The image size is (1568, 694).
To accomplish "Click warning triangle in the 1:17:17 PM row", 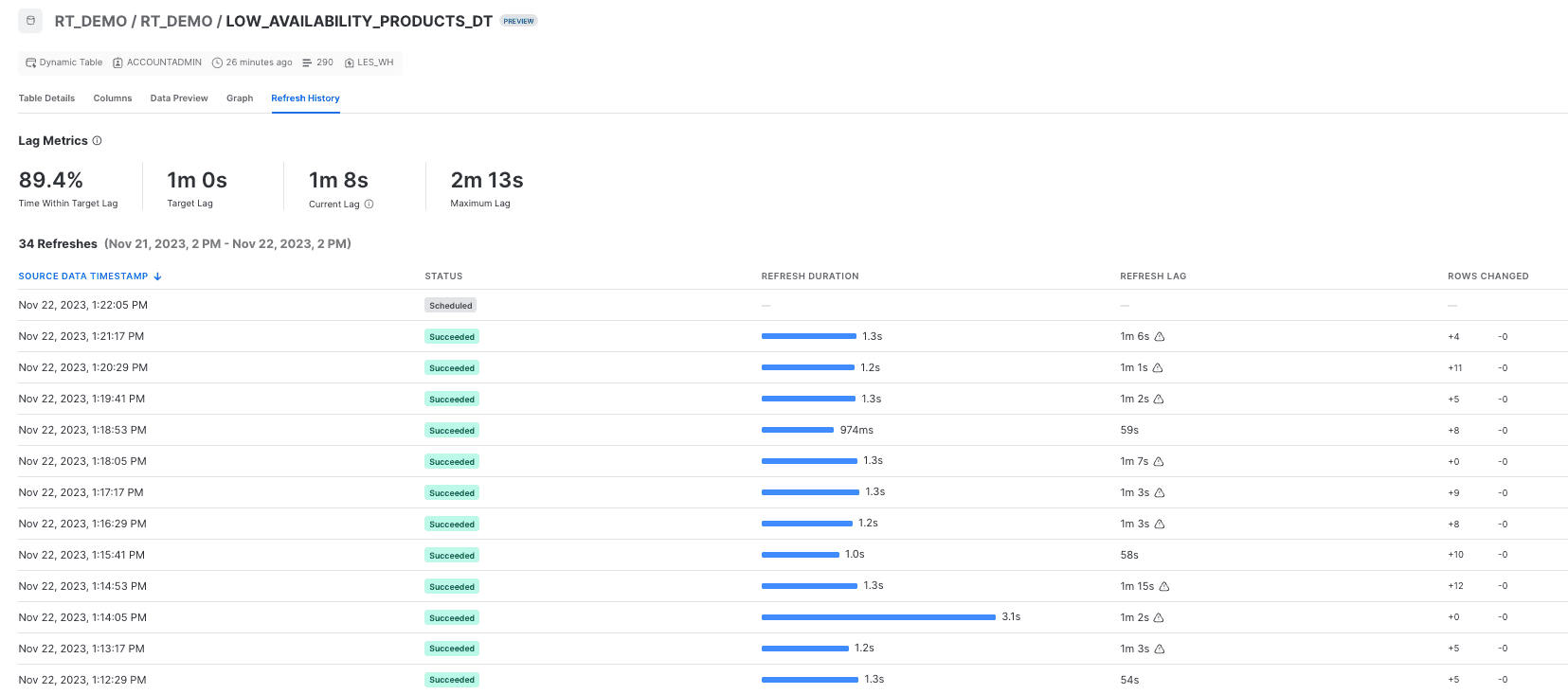I will tap(1160, 492).
